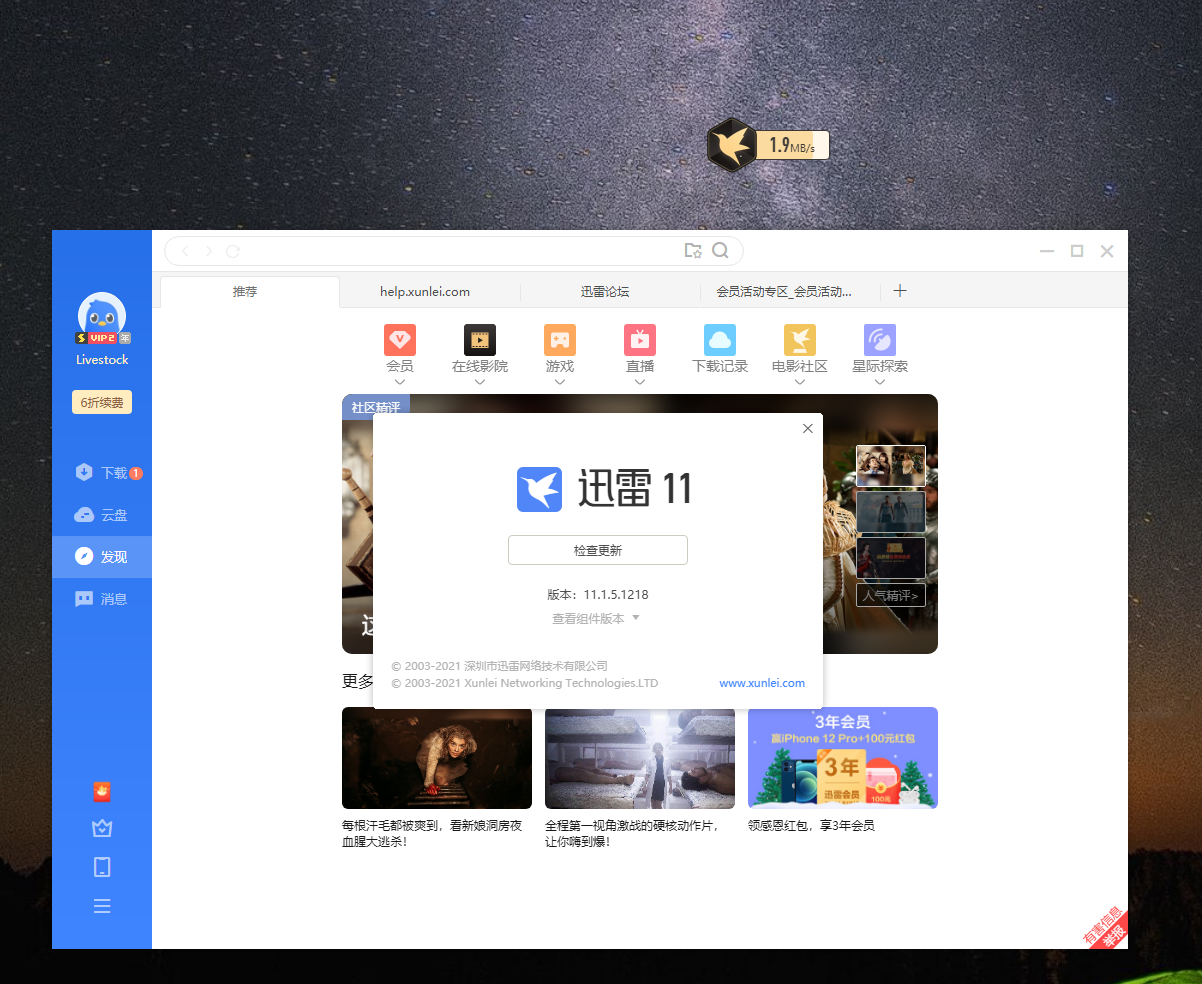The height and width of the screenshot is (984, 1202).
Task: Open the hamburger main menu icon
Action: pos(102,906)
